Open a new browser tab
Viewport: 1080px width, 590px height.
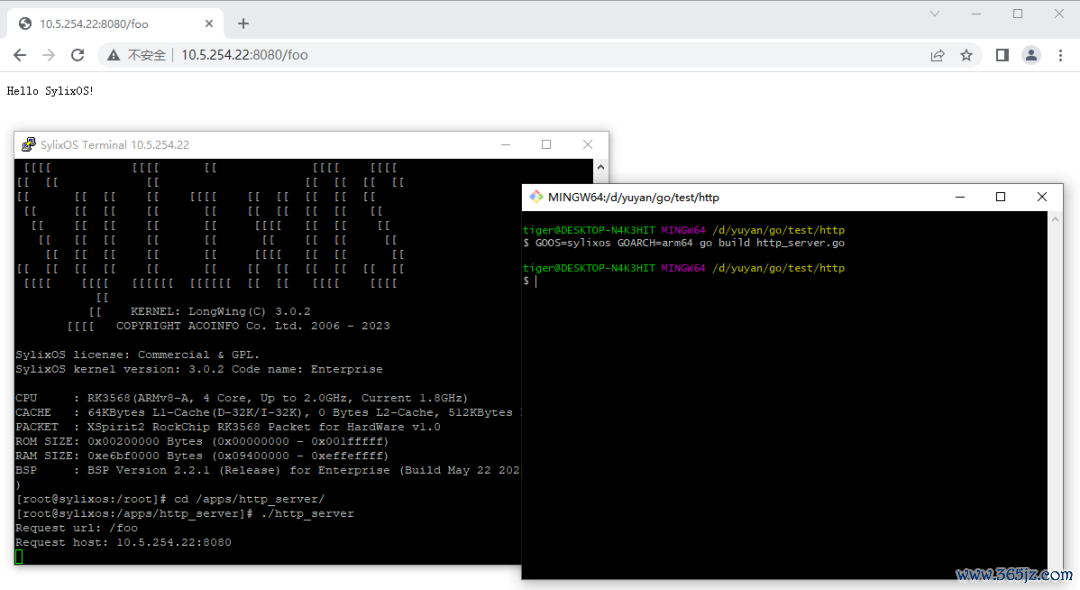click(x=243, y=24)
